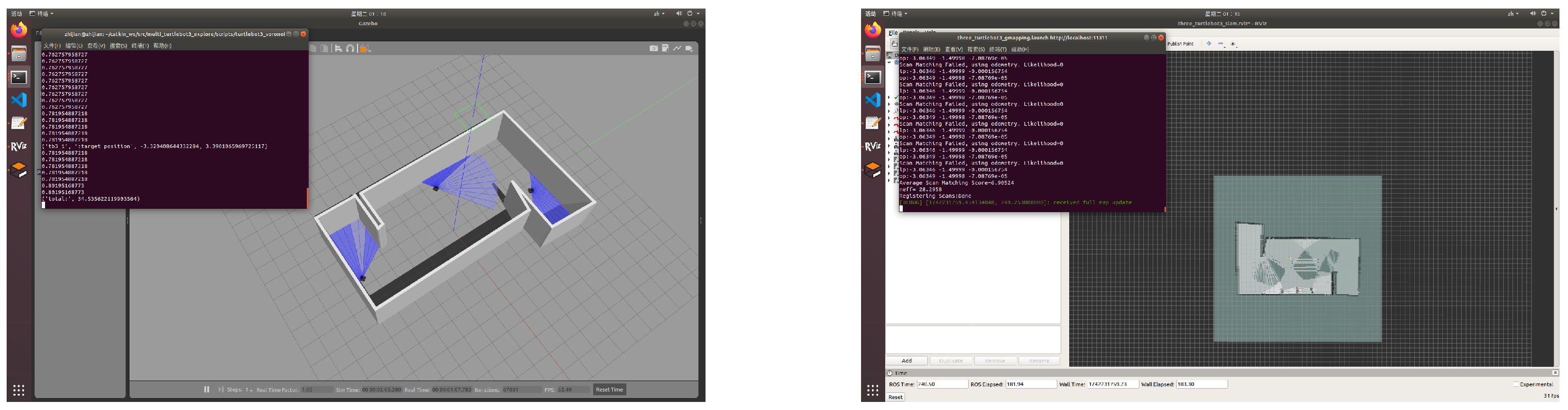Click the eye icon in RViz toolbar
Image resolution: width=1568 pixels, height=410 pixels.
[x=1233, y=44]
